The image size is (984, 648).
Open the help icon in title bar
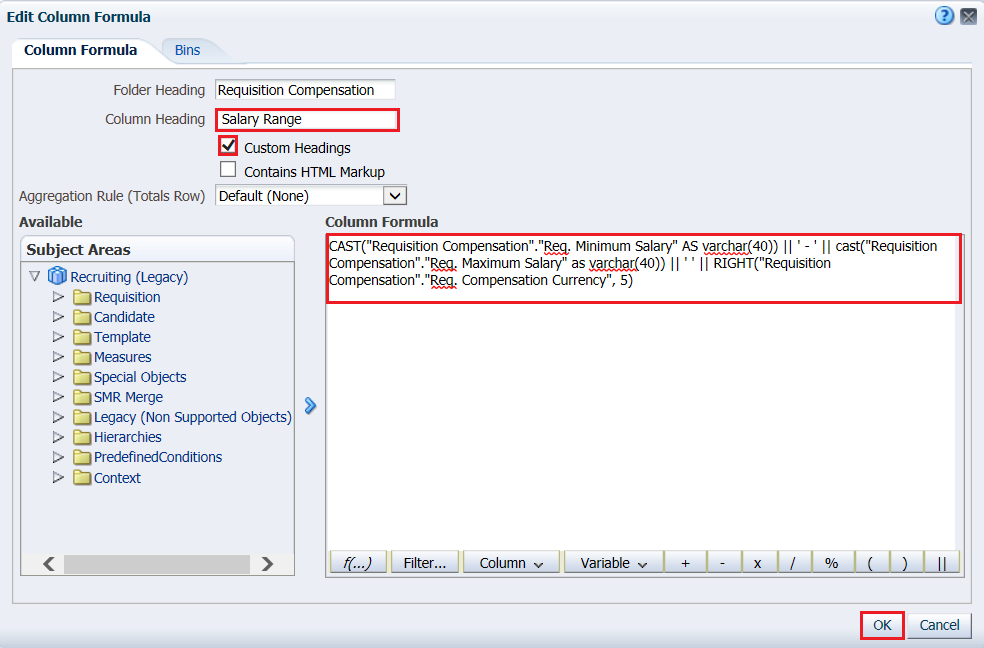coord(944,16)
